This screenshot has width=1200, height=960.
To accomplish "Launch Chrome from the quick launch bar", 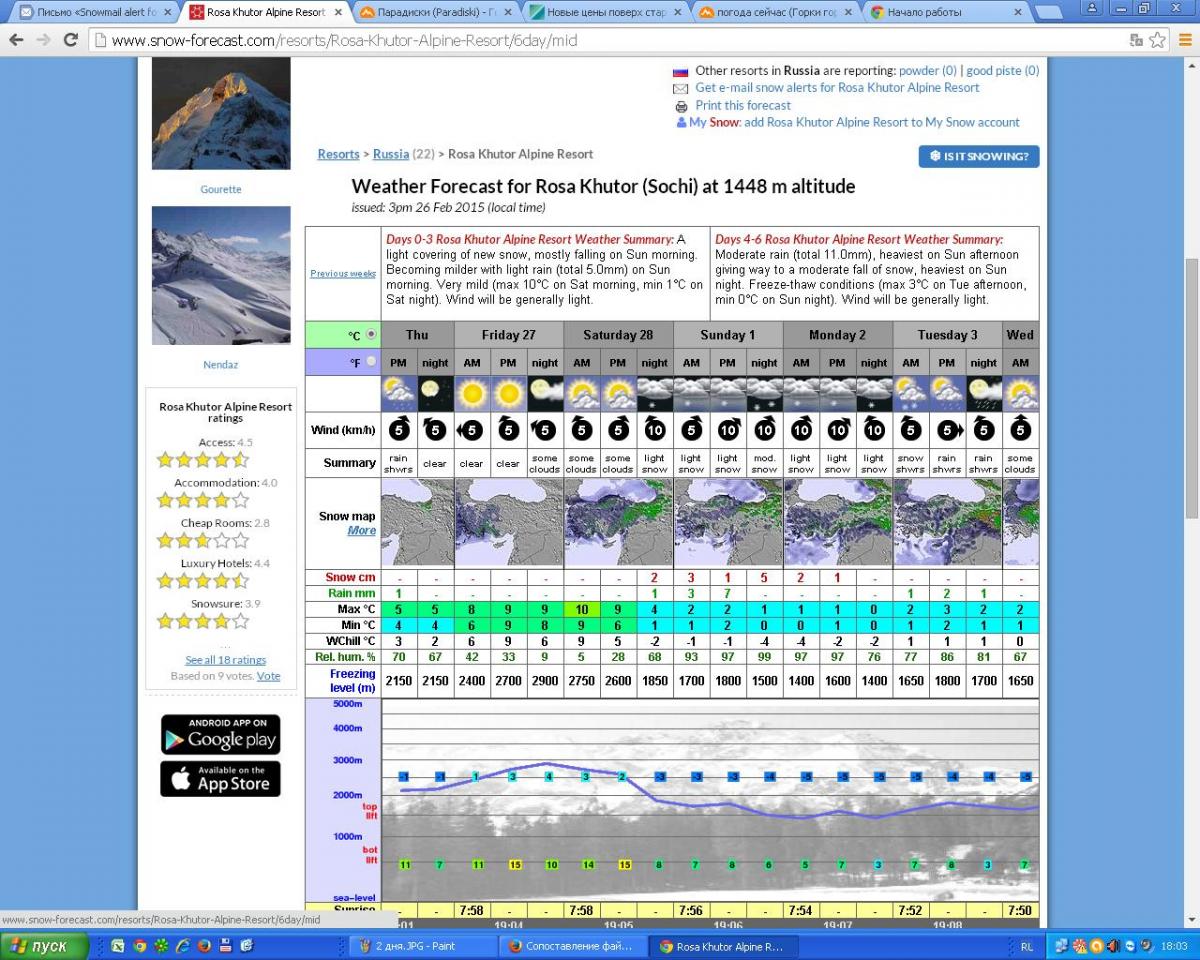I will pos(140,945).
